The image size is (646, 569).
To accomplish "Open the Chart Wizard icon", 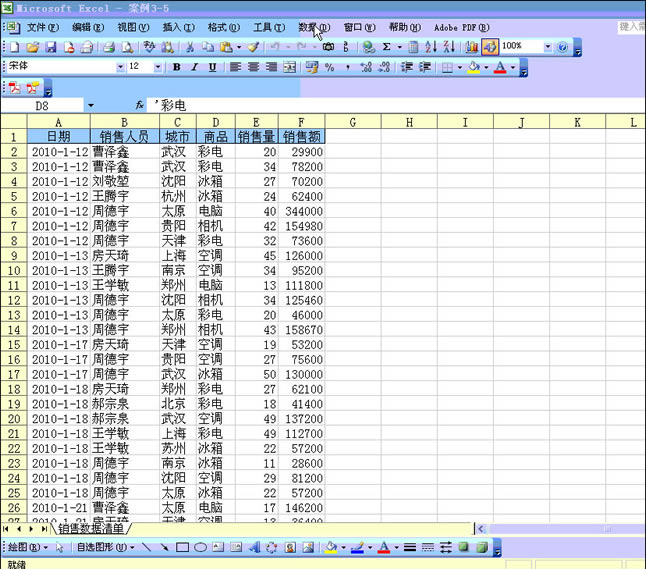I will pos(471,47).
